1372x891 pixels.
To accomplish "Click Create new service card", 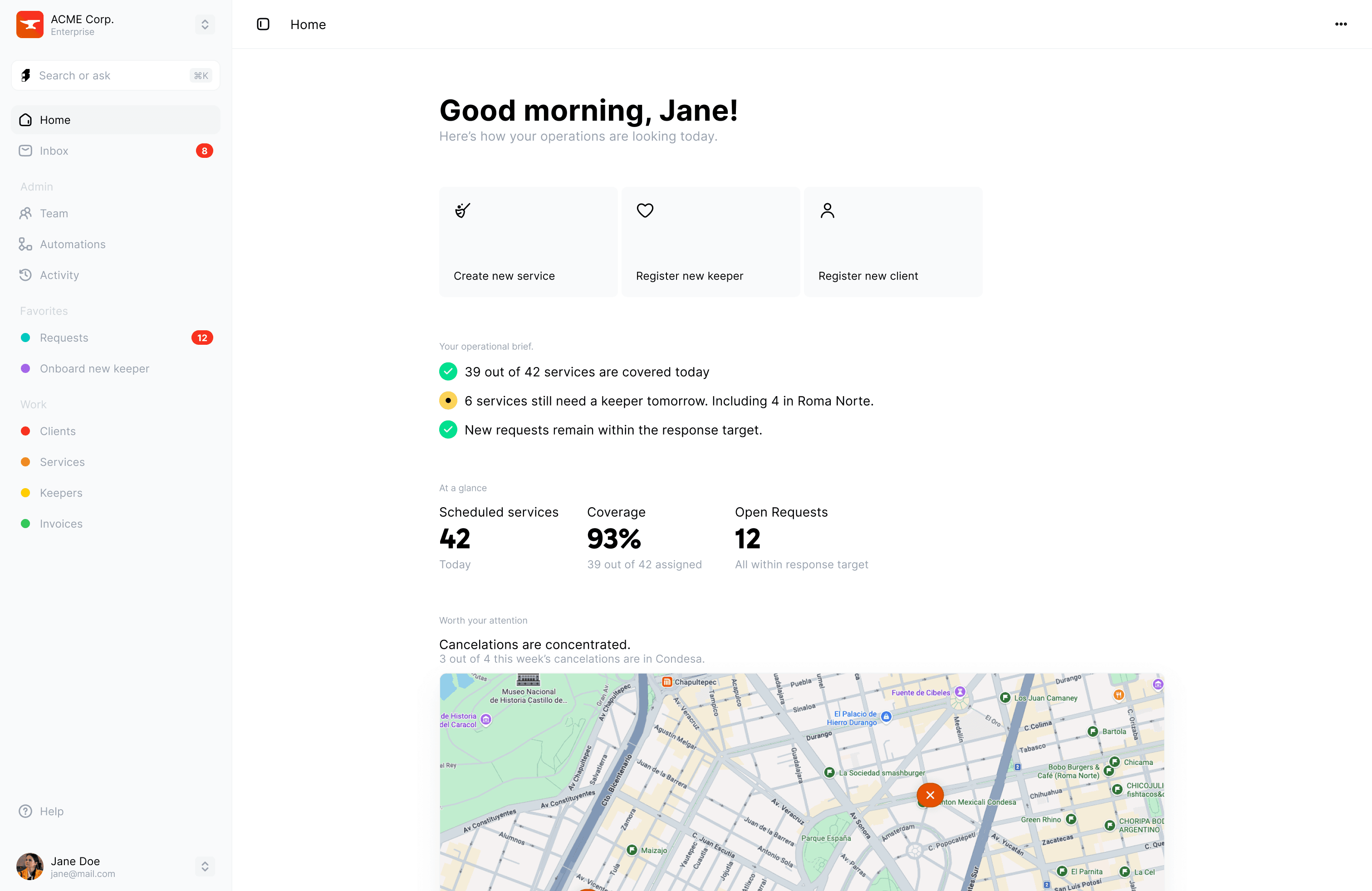I will pyautogui.click(x=528, y=242).
